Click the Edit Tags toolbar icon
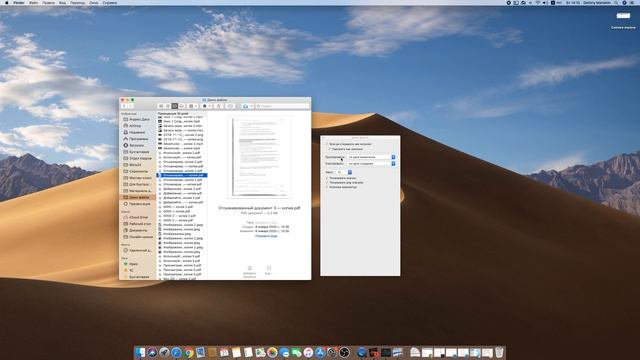The image size is (640, 360). pyautogui.click(x=230, y=106)
